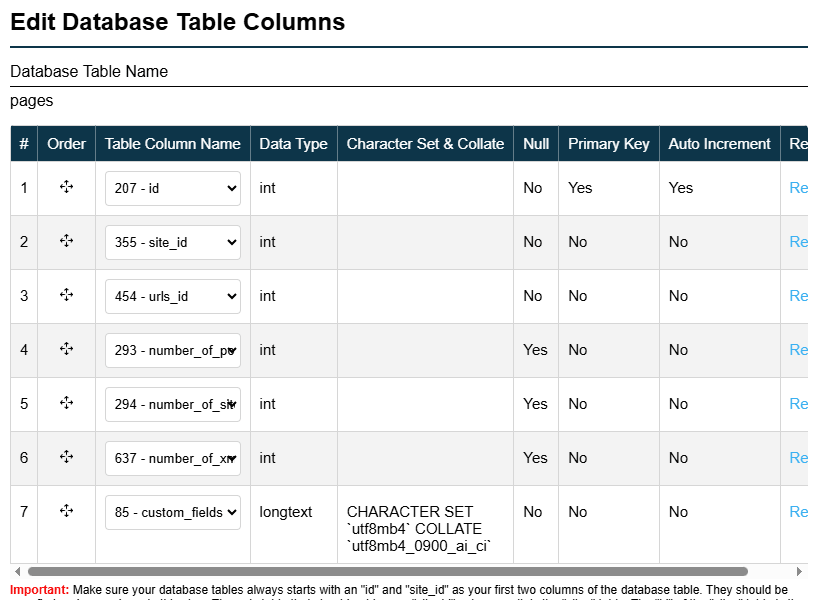Open the '207 - id' column dropdown

pos(173,188)
